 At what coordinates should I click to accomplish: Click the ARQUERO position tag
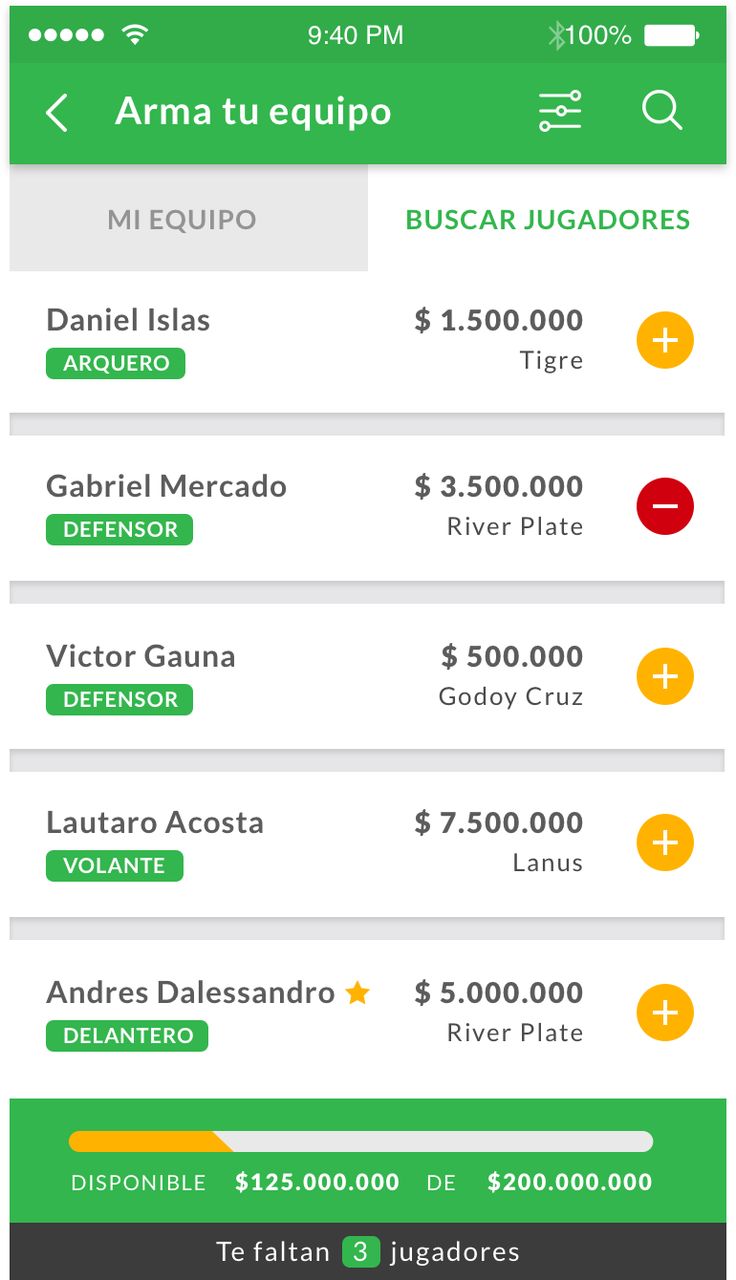116,363
